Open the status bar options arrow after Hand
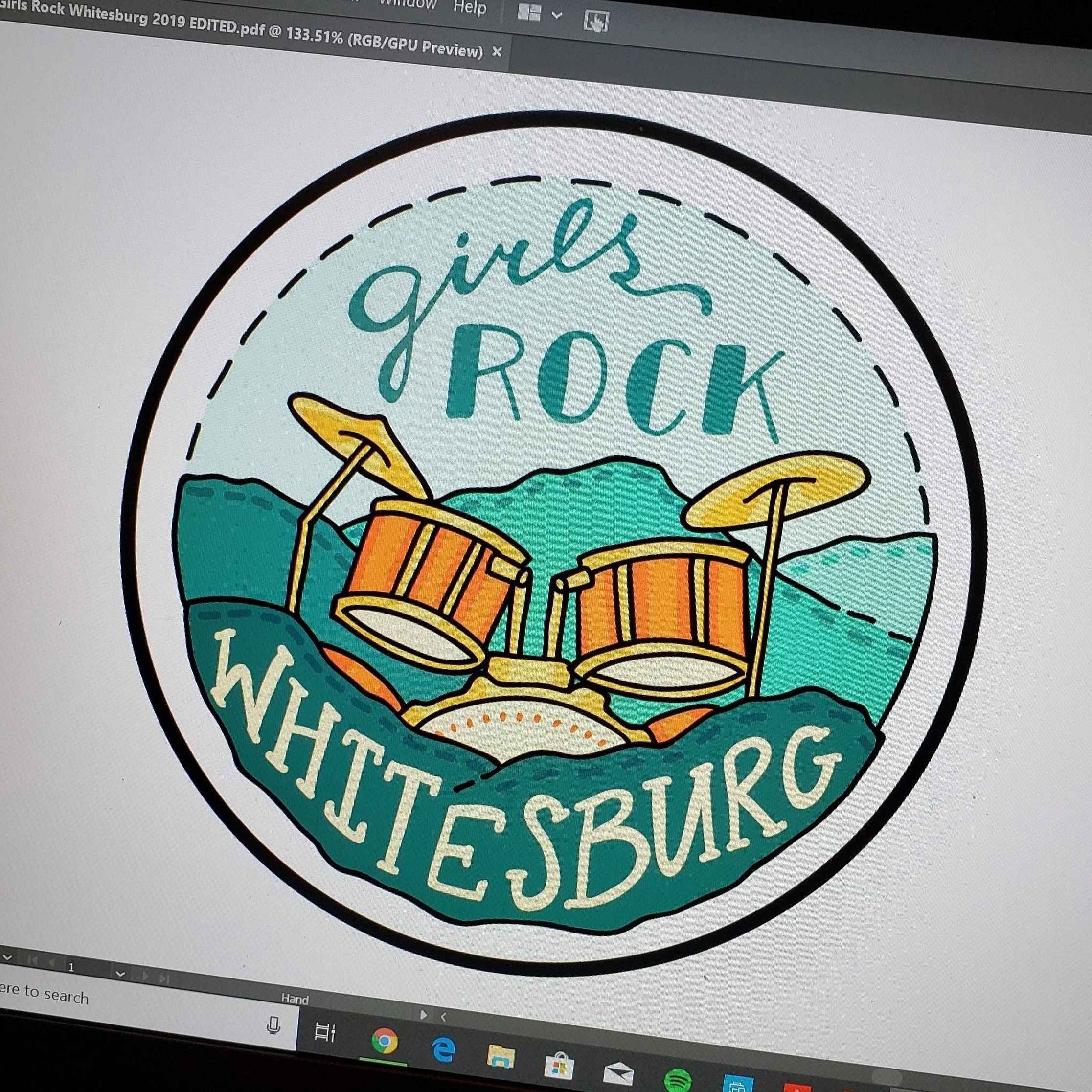This screenshot has height=1092, width=1092. tap(423, 1015)
